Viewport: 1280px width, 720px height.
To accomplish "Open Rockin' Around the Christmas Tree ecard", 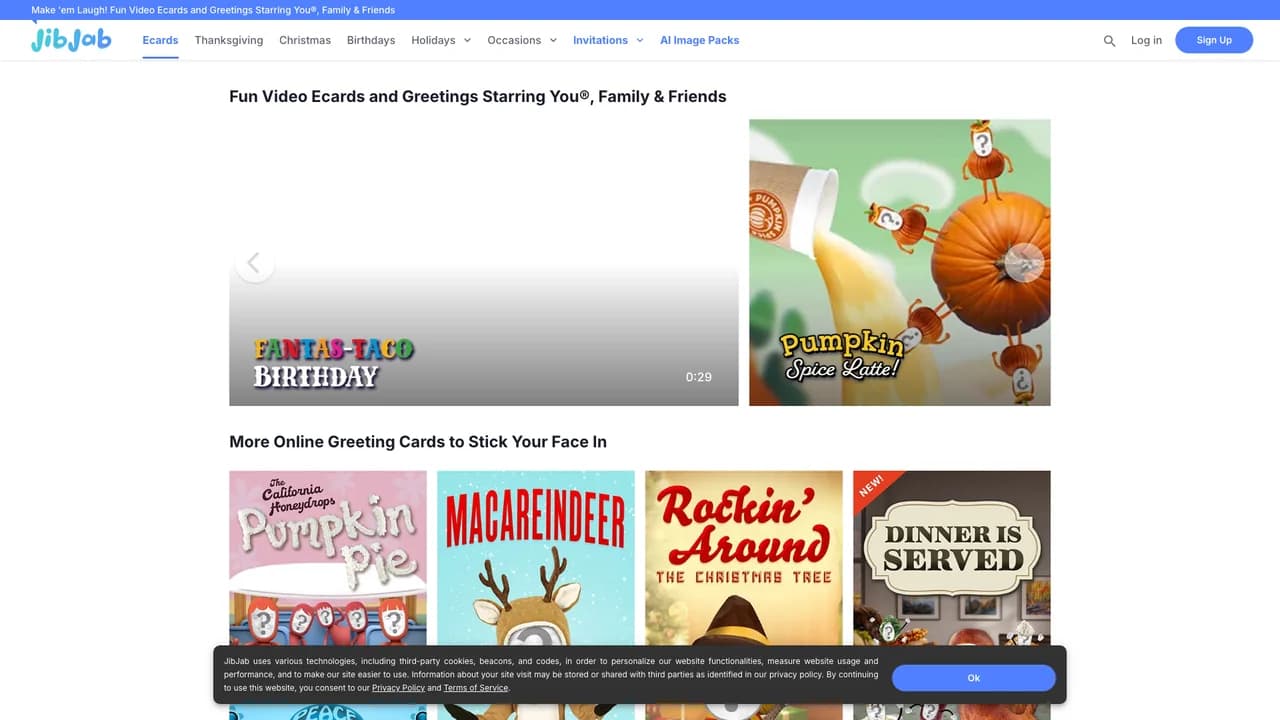I will pyautogui.click(x=744, y=594).
